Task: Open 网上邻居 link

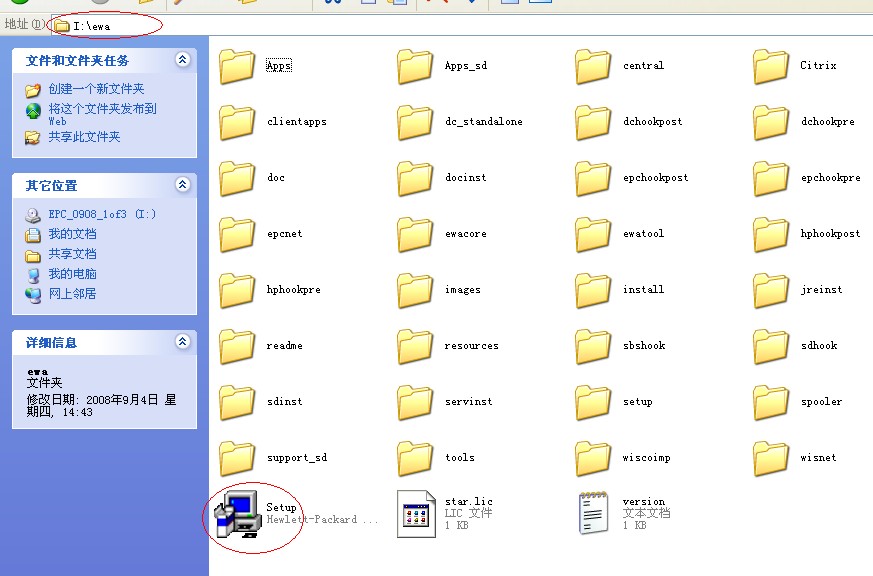Action: click(72, 294)
